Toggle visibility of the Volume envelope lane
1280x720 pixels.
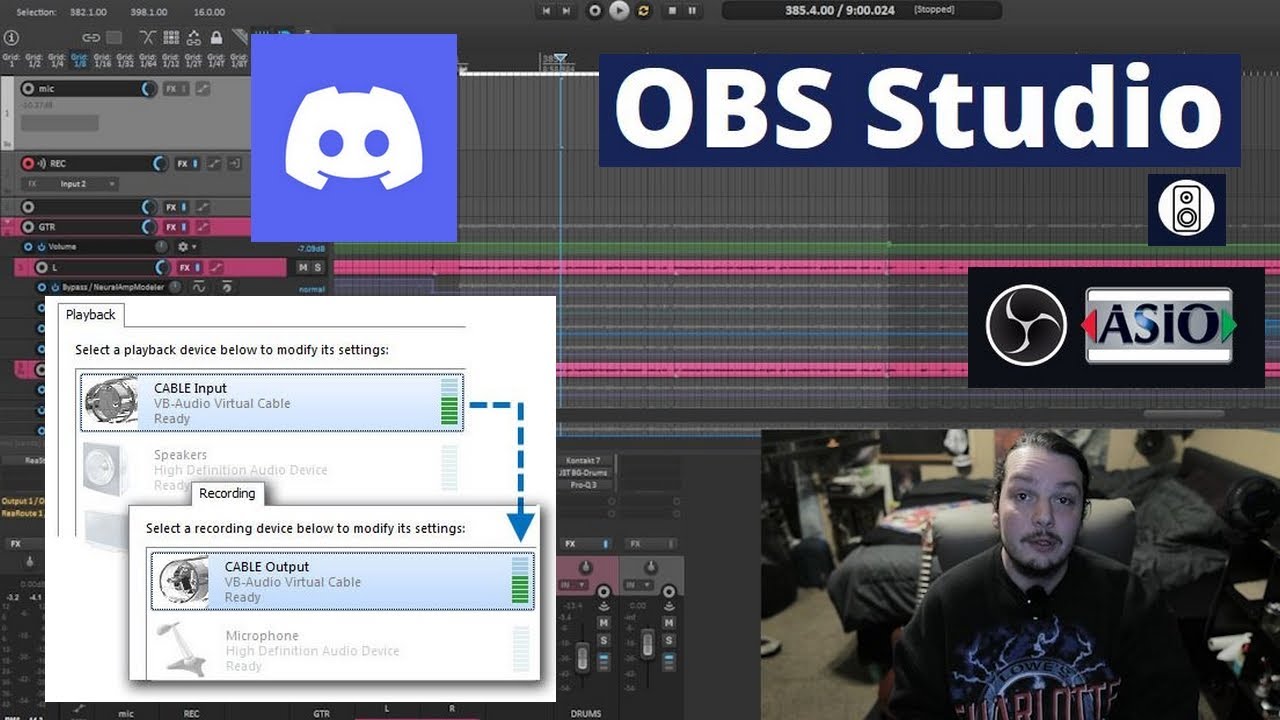coord(28,246)
